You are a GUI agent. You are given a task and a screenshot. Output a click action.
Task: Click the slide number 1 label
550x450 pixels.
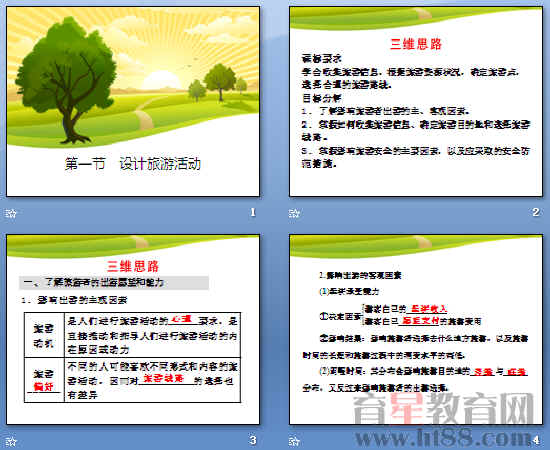point(253,212)
